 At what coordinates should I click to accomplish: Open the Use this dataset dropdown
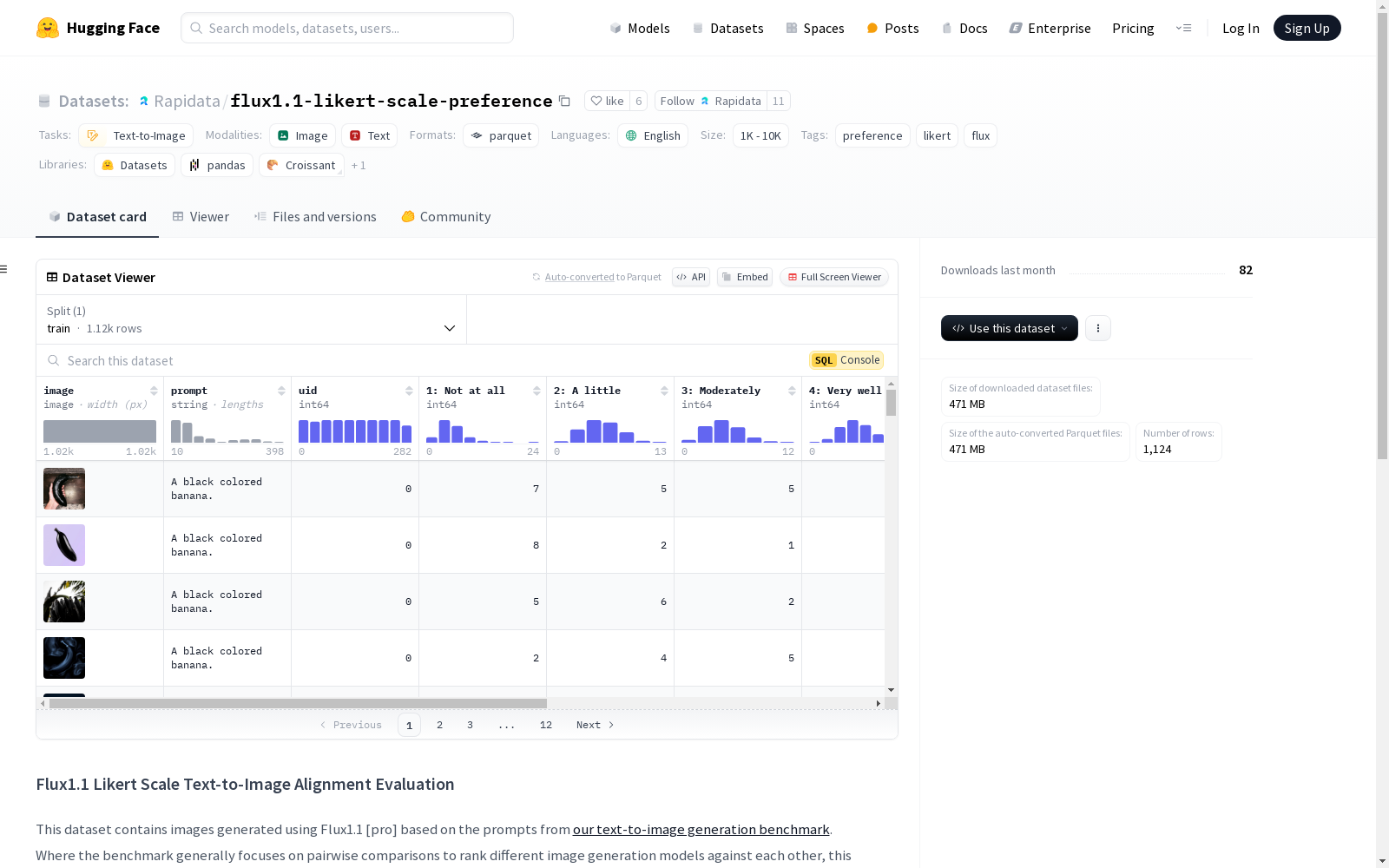point(1010,328)
